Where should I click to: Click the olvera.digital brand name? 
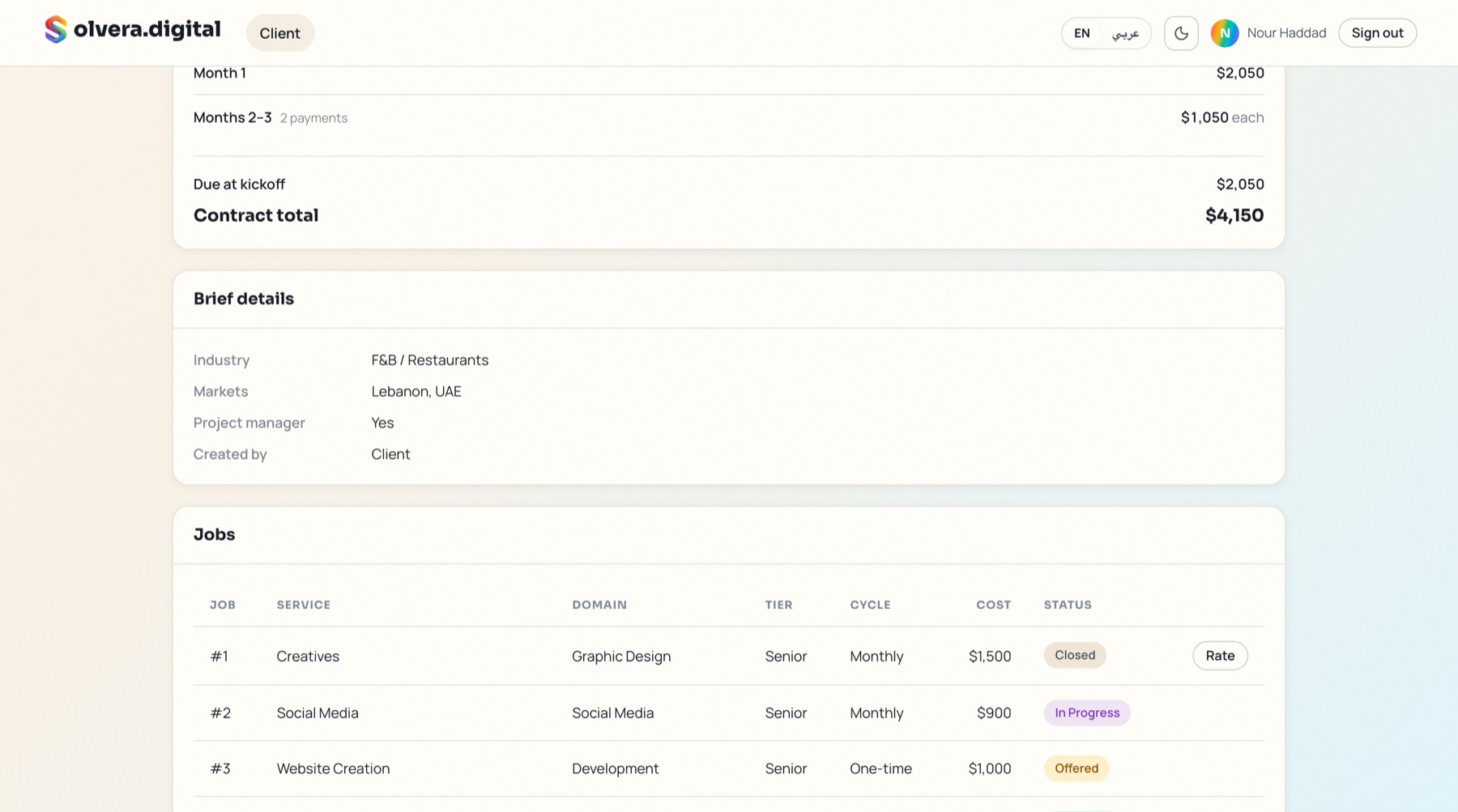click(147, 30)
